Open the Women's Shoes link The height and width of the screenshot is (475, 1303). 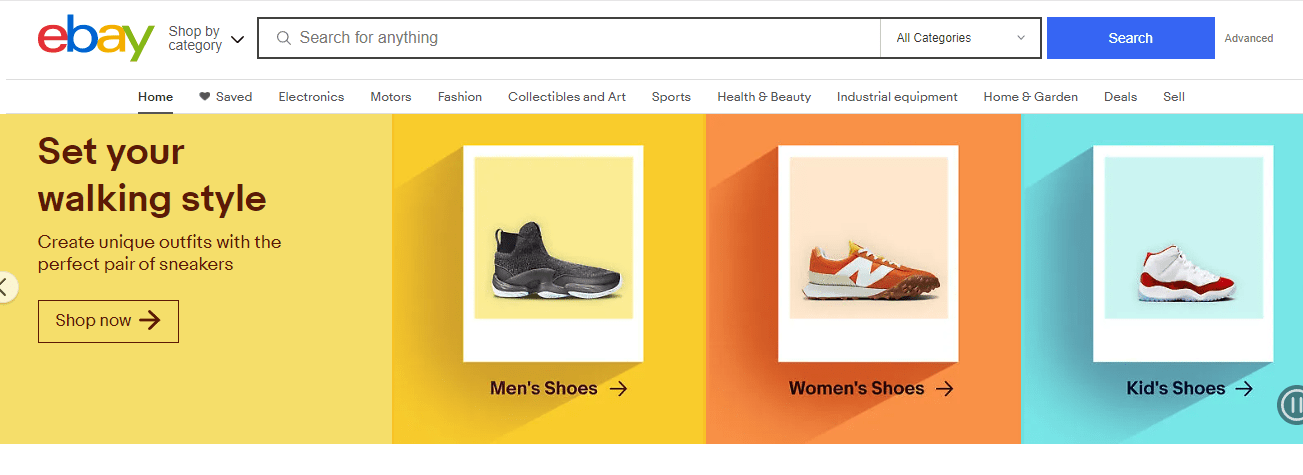coord(872,389)
